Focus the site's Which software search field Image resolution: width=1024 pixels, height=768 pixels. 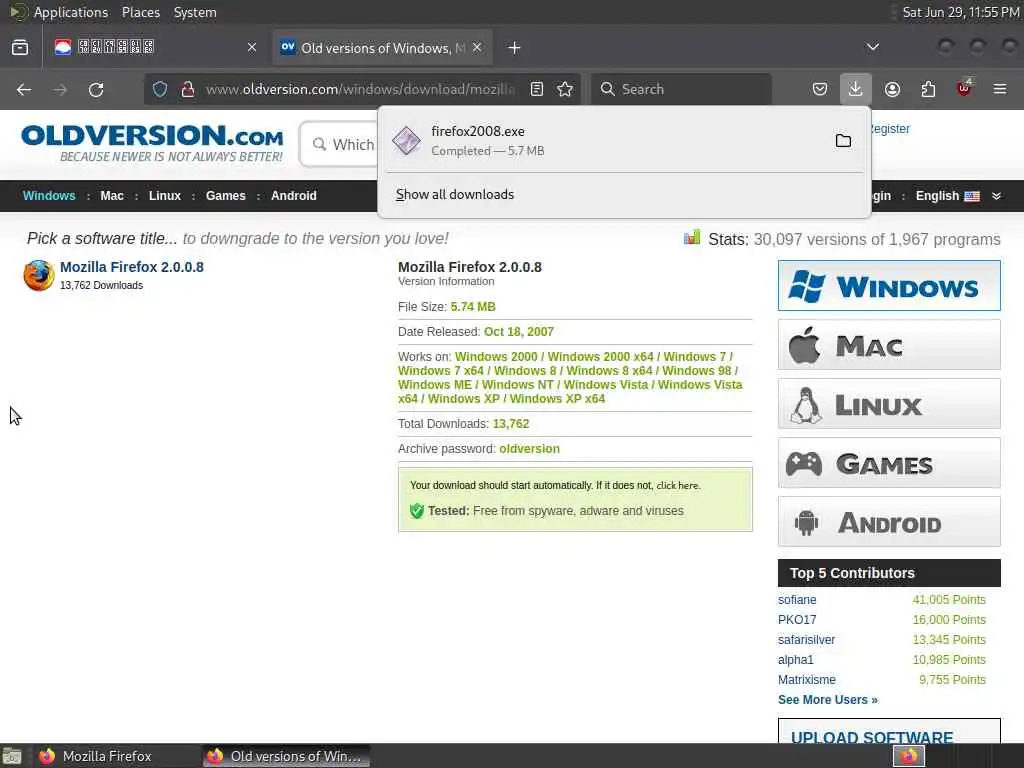(340, 144)
